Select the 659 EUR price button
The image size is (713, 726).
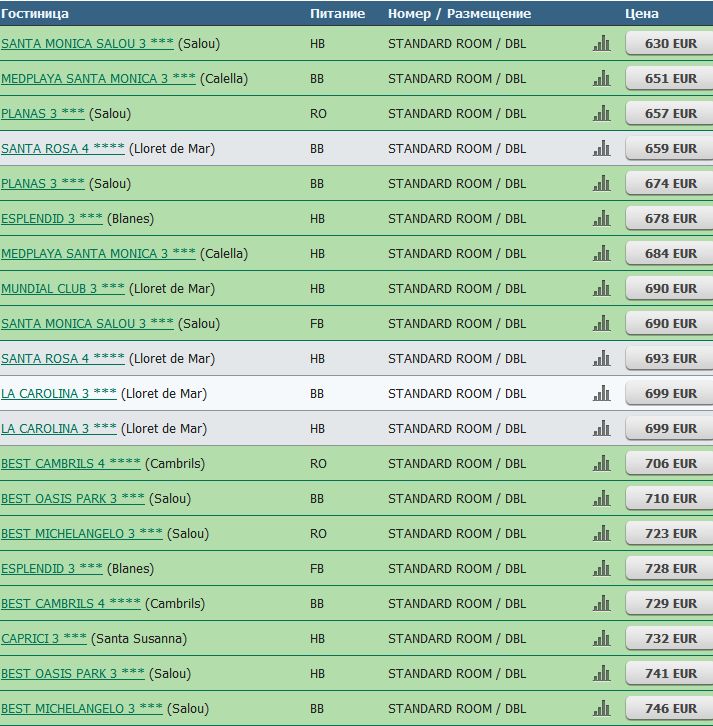(x=669, y=149)
